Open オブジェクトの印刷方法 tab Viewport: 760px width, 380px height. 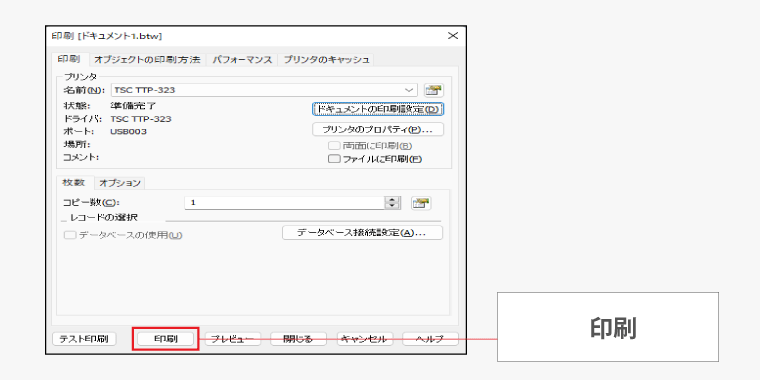pyautogui.click(x=147, y=60)
